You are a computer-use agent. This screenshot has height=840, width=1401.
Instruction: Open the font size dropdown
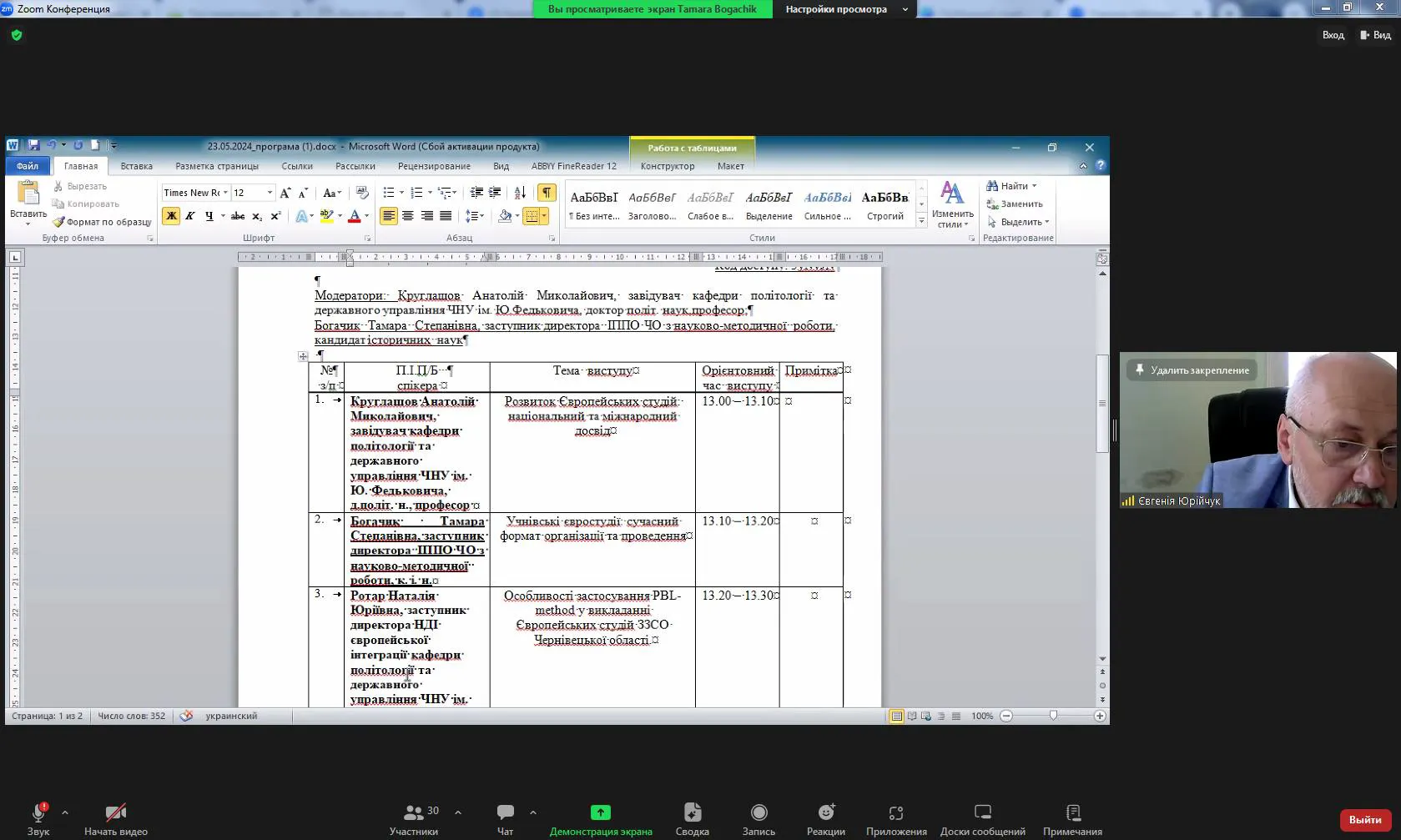pyautogui.click(x=270, y=193)
